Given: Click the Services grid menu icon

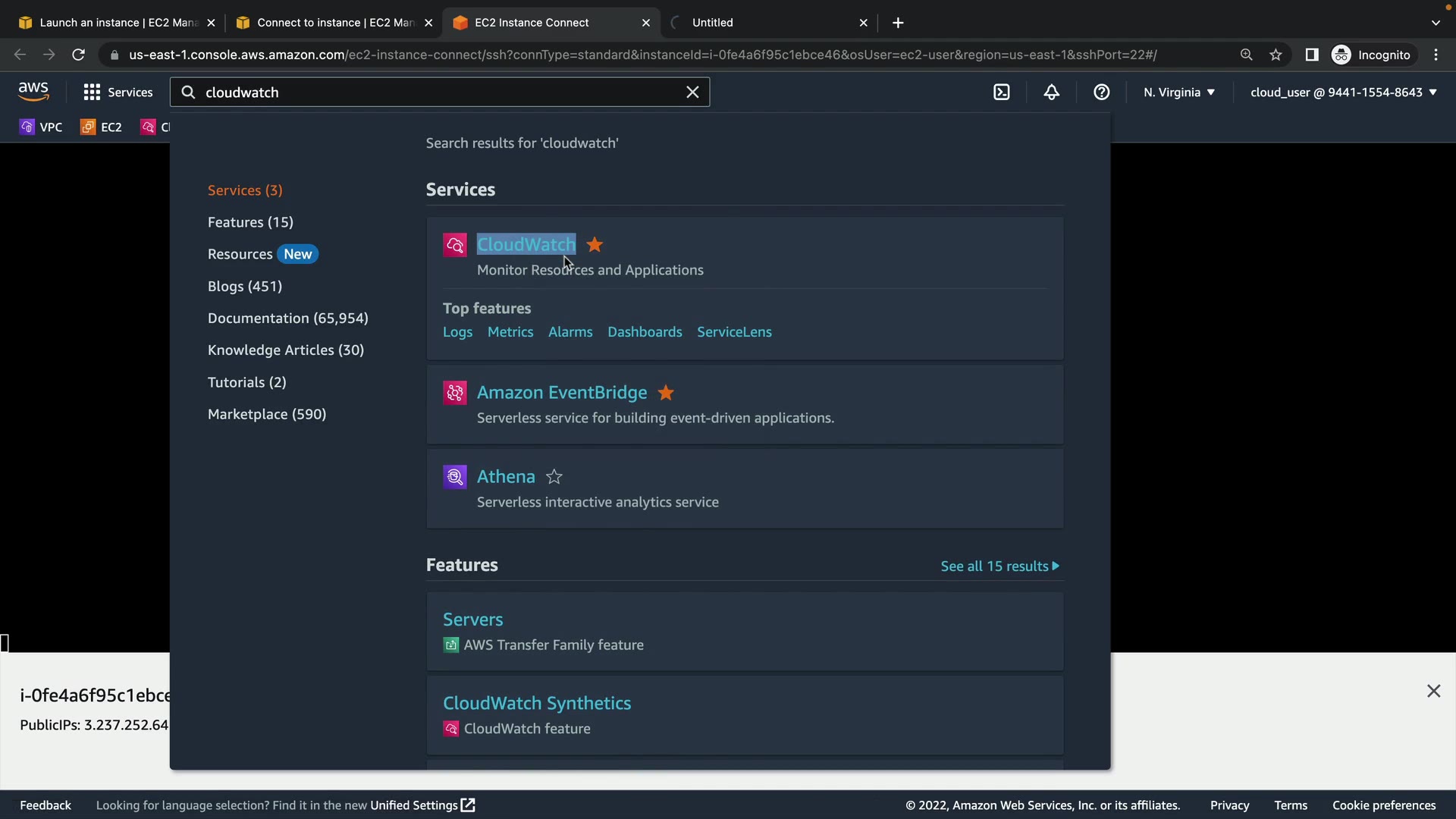Looking at the screenshot, I should [x=92, y=93].
